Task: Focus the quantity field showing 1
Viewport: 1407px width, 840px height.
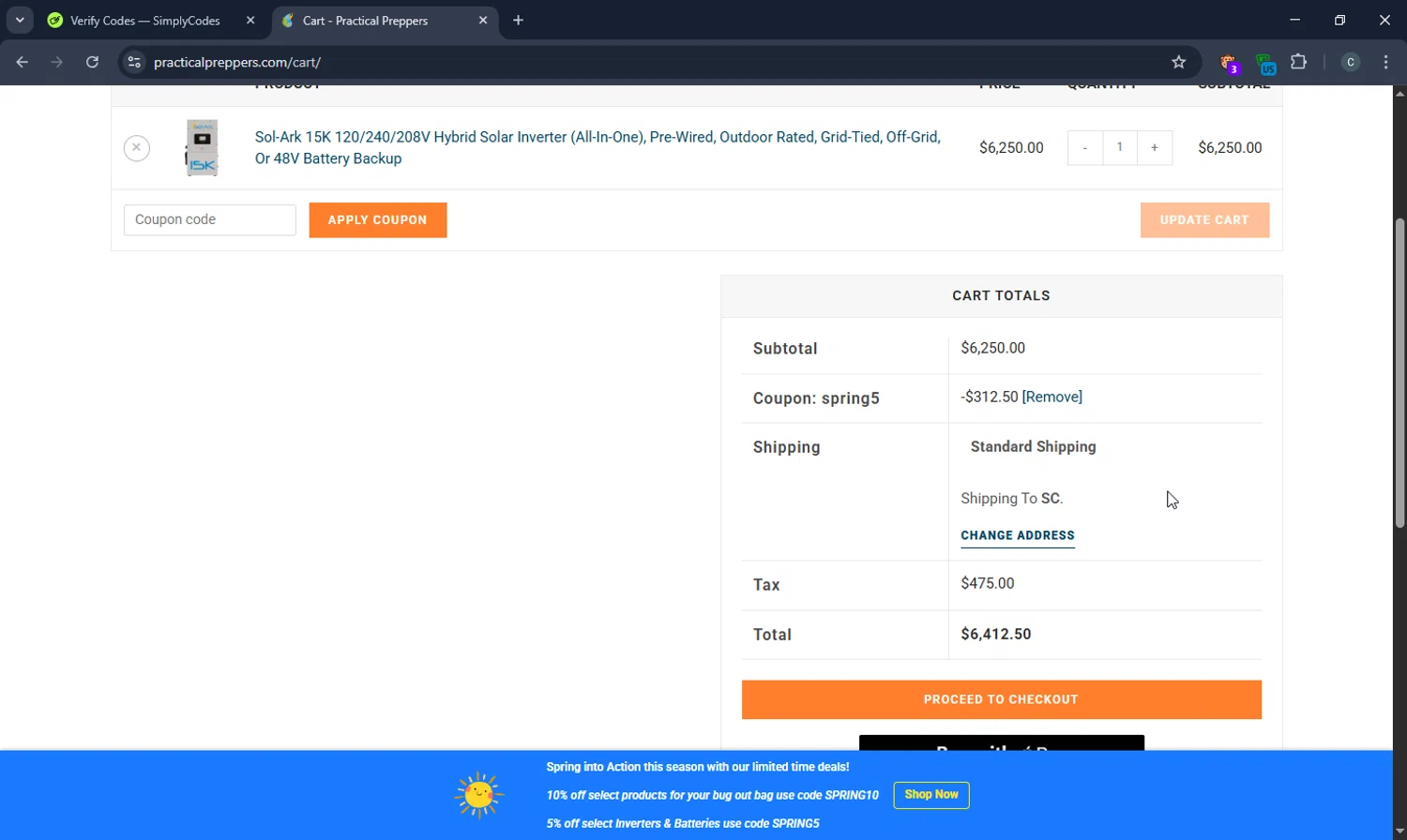Action: point(1120,148)
